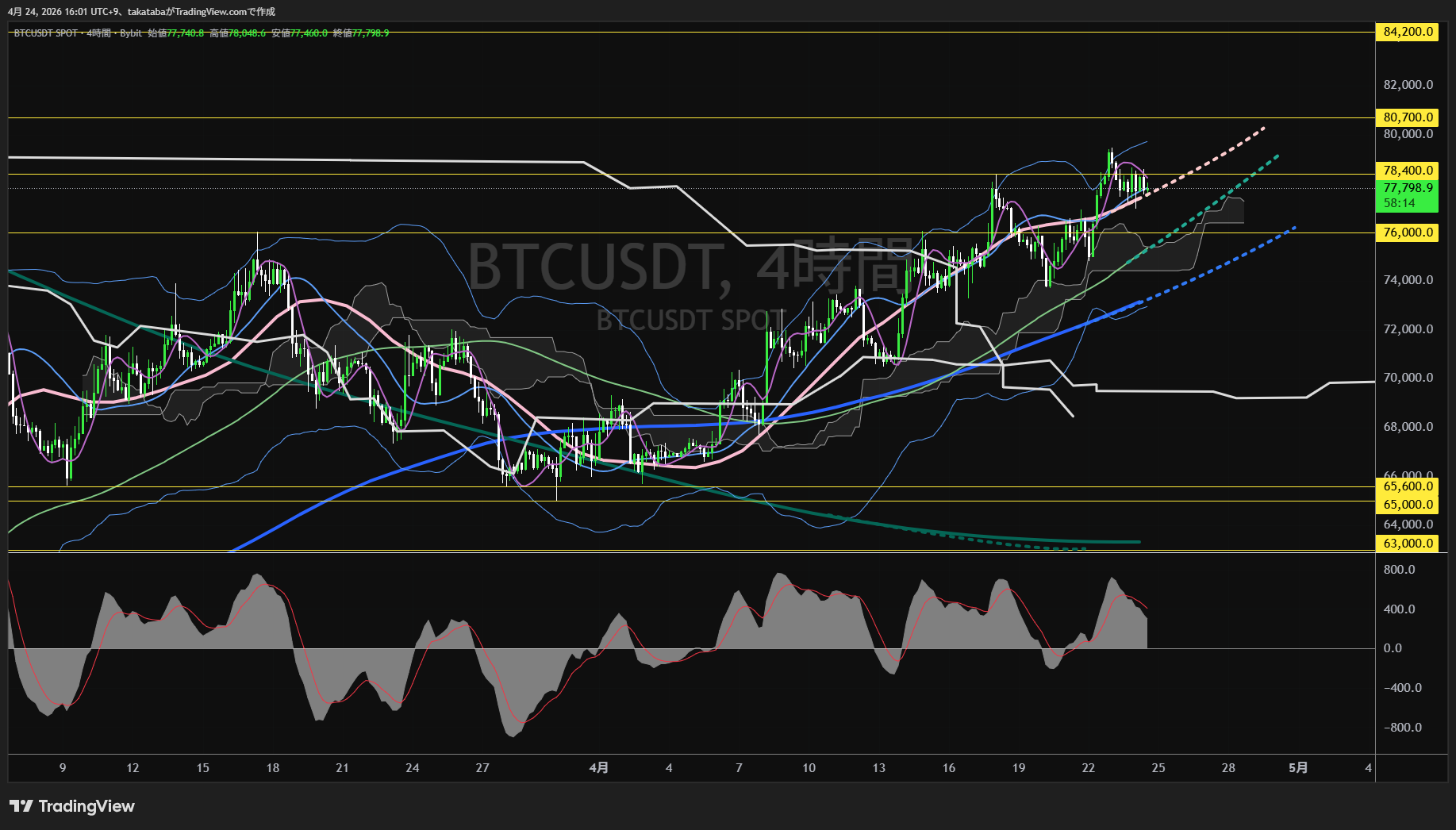
Task: Click the close value 終値77,798.9 in legend
Action: coord(361,33)
